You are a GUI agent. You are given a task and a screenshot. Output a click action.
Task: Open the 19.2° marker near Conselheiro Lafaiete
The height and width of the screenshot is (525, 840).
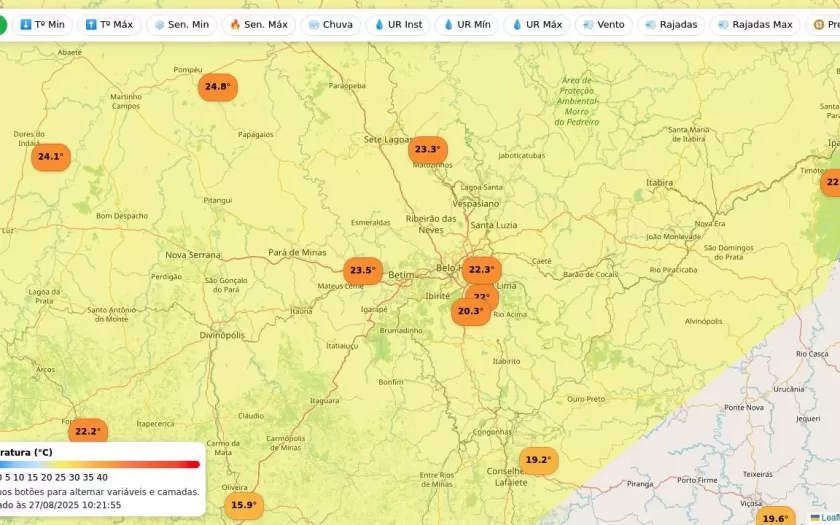(538, 460)
